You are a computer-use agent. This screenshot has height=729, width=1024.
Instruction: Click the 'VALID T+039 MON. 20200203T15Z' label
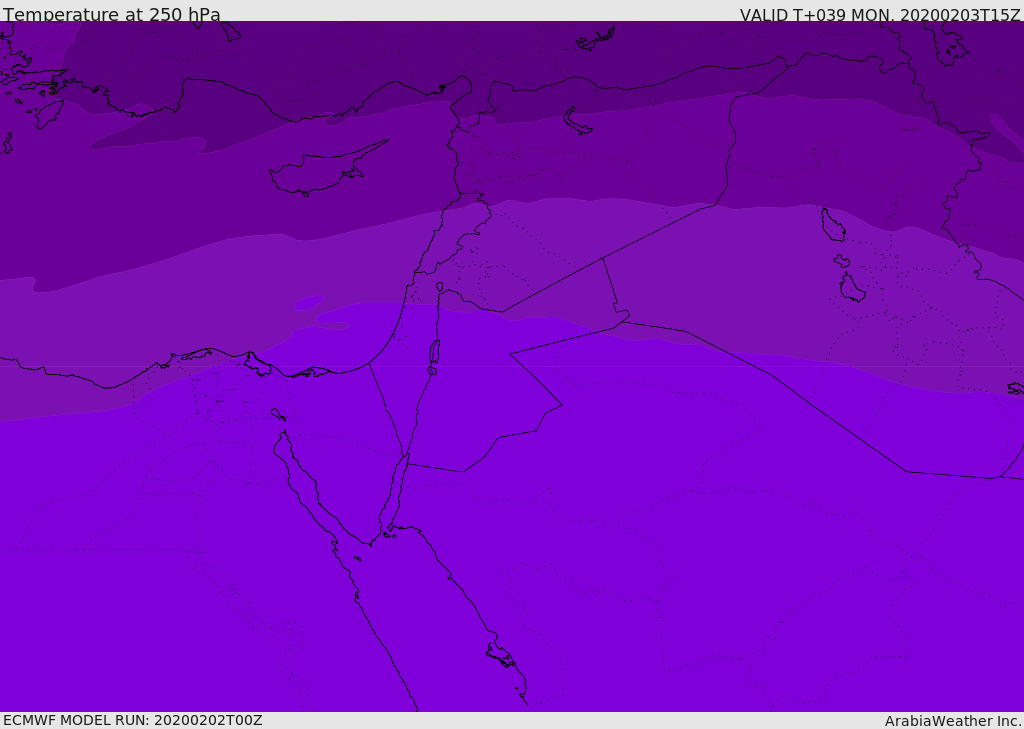[880, 15]
